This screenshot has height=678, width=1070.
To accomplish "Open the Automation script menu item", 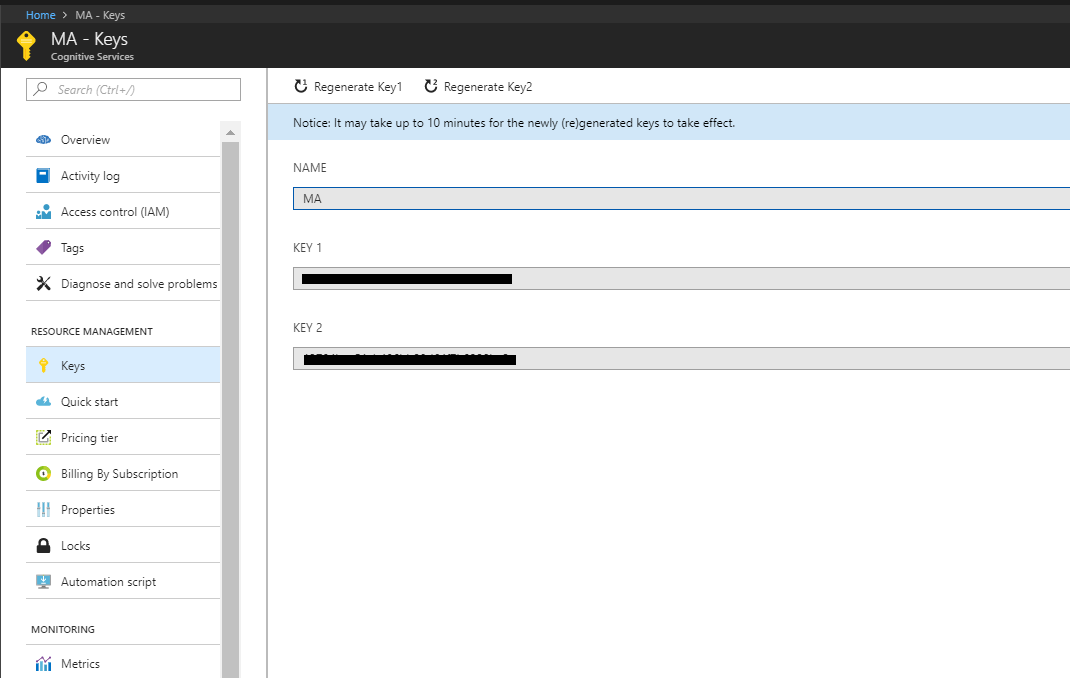I will point(123,581).
